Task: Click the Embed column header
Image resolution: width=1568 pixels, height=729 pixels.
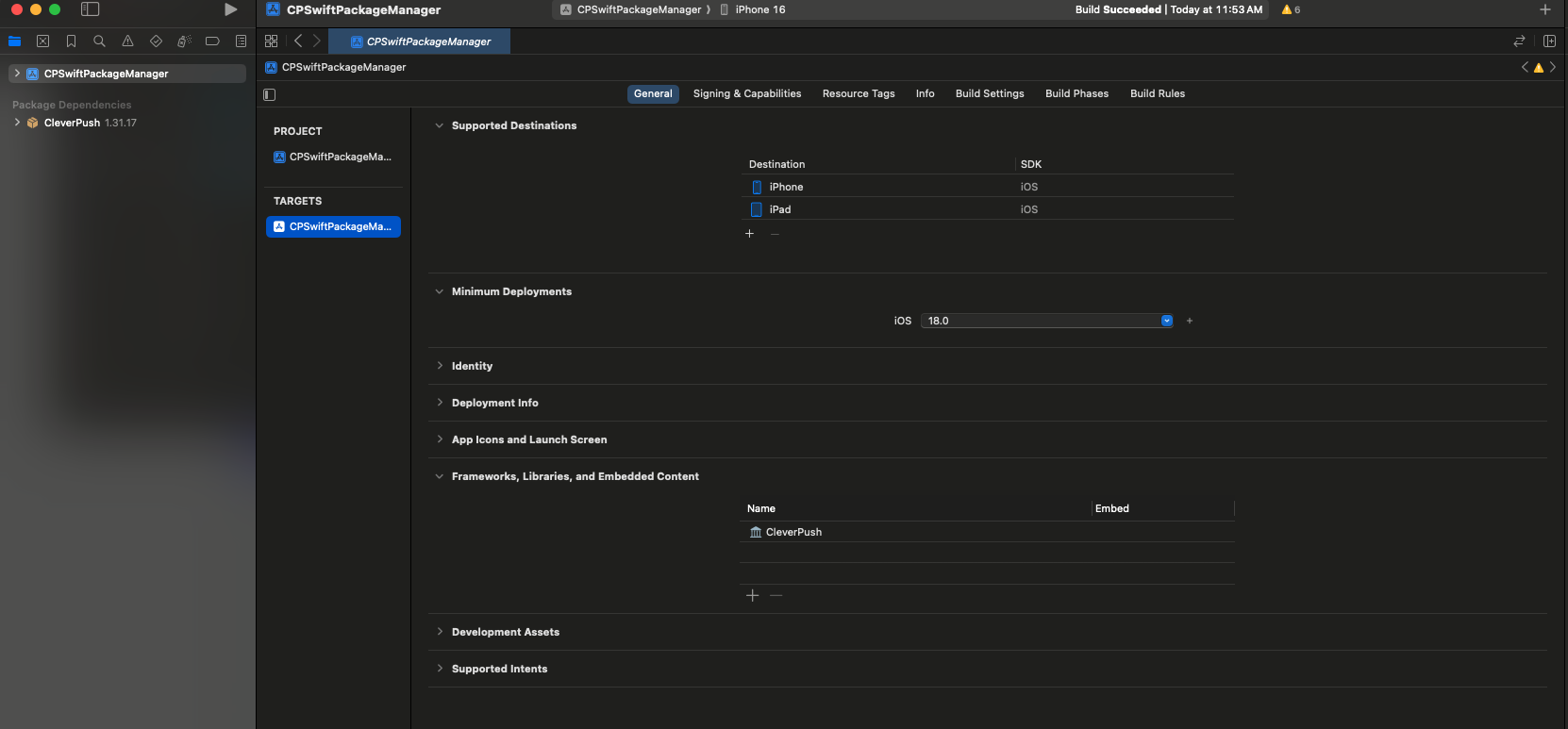Action: point(1112,508)
